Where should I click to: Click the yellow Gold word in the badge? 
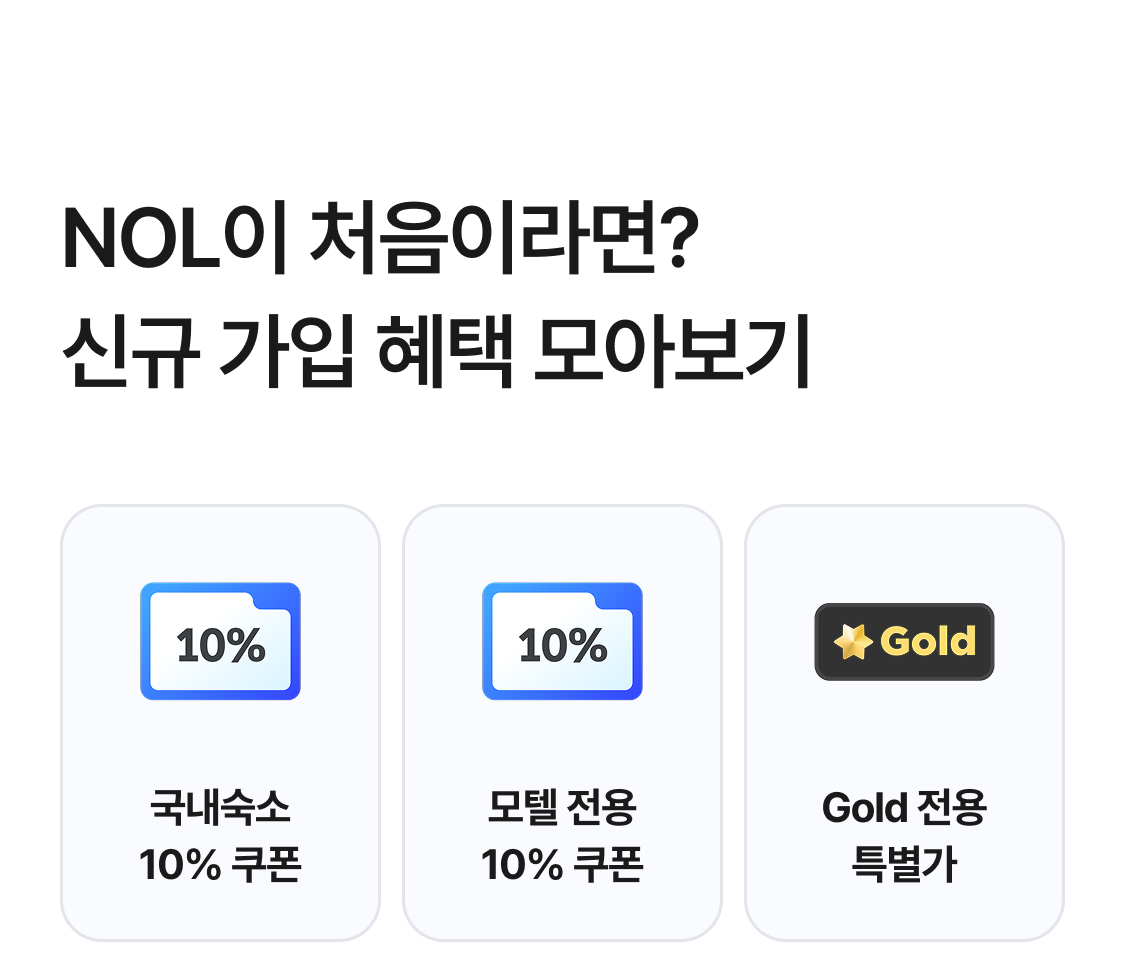(928, 642)
